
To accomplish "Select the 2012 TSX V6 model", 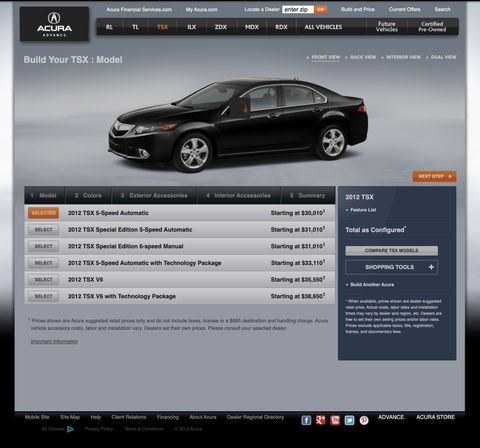I will [43, 280].
